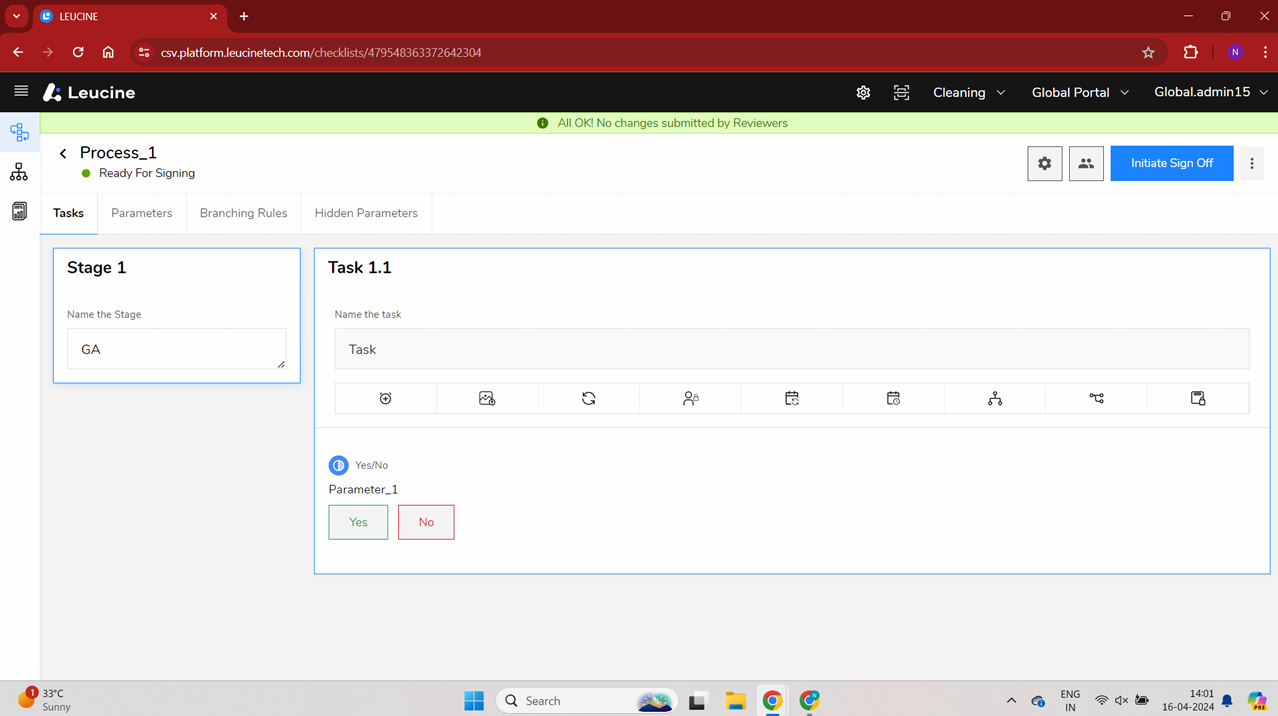Switch to the Branching Rules tab
Screen dimensions: 1278x716
coord(243,213)
